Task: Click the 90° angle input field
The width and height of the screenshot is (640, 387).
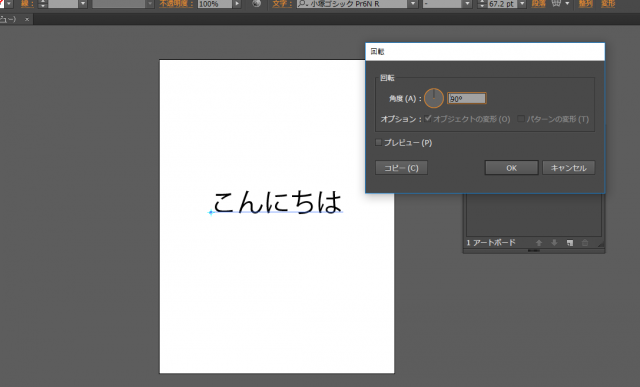Action: coord(467,98)
